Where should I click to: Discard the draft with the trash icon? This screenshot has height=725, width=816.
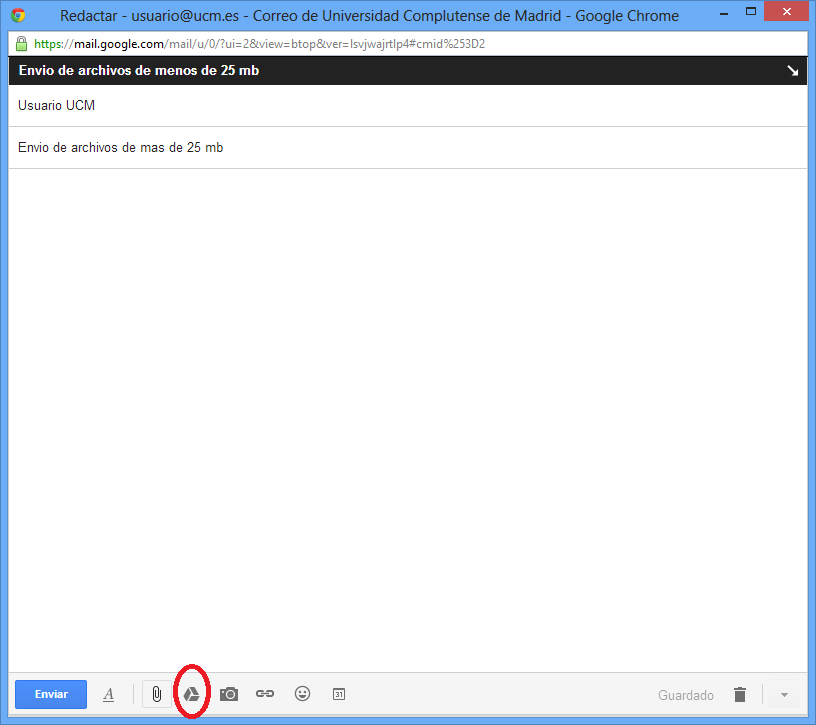740,694
